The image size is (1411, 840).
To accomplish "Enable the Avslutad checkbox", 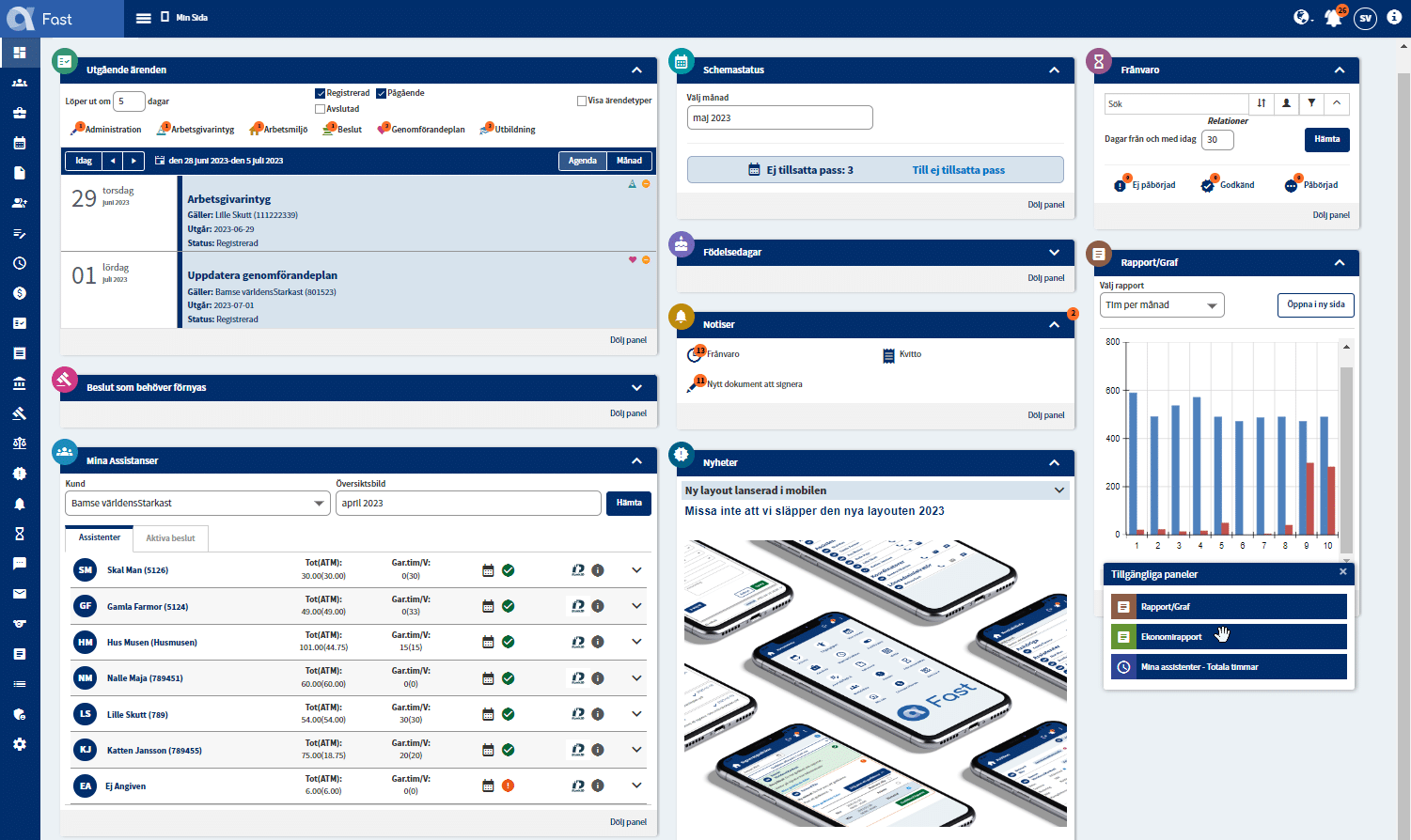I will click(321, 109).
